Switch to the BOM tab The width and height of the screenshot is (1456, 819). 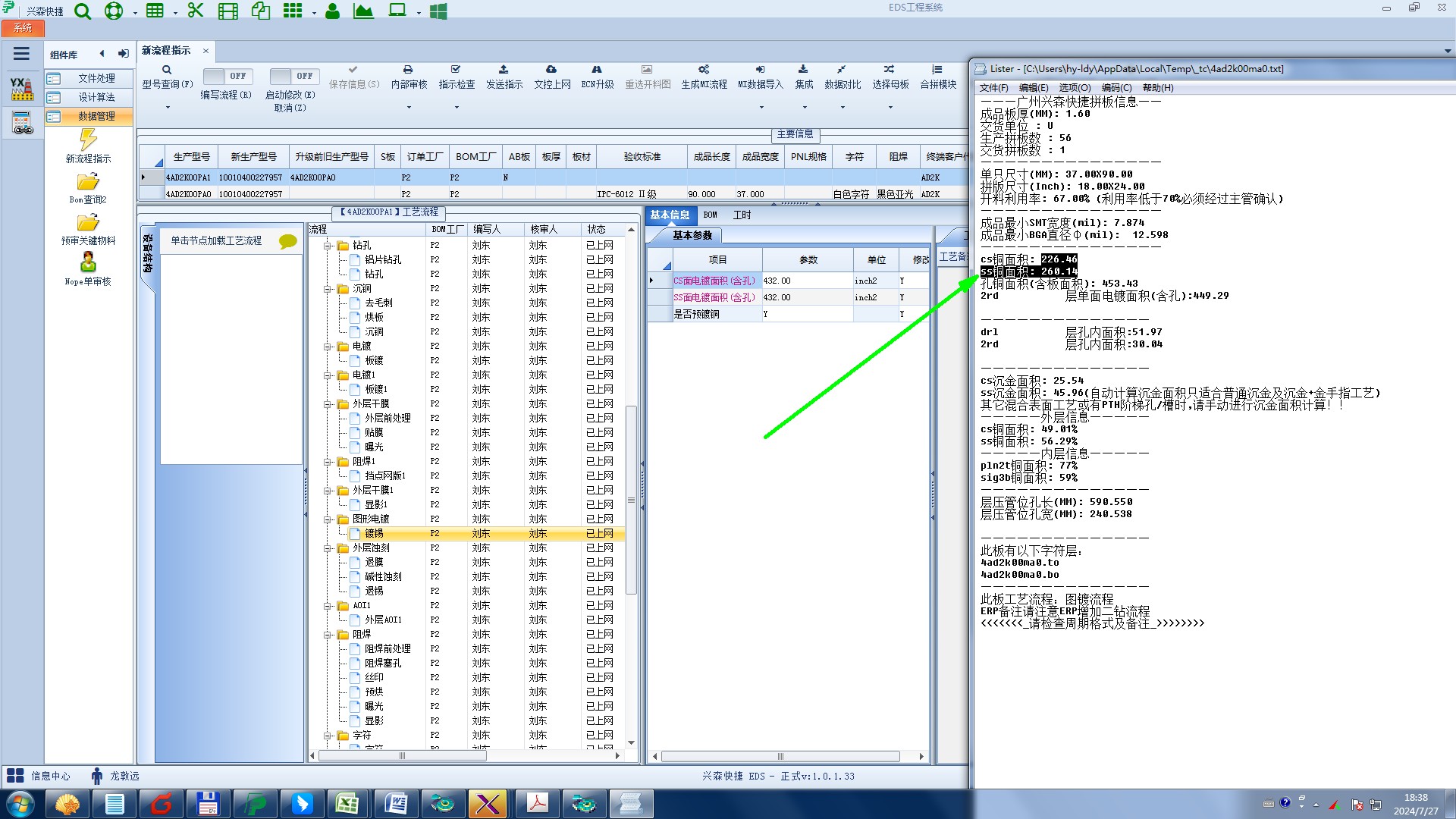[711, 215]
